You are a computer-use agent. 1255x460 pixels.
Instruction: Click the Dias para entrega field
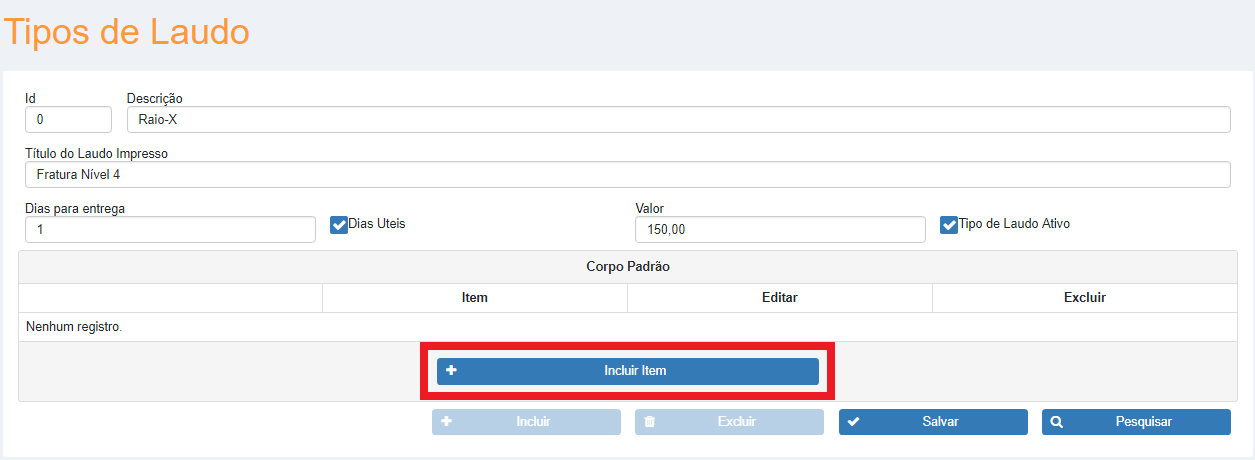point(170,230)
